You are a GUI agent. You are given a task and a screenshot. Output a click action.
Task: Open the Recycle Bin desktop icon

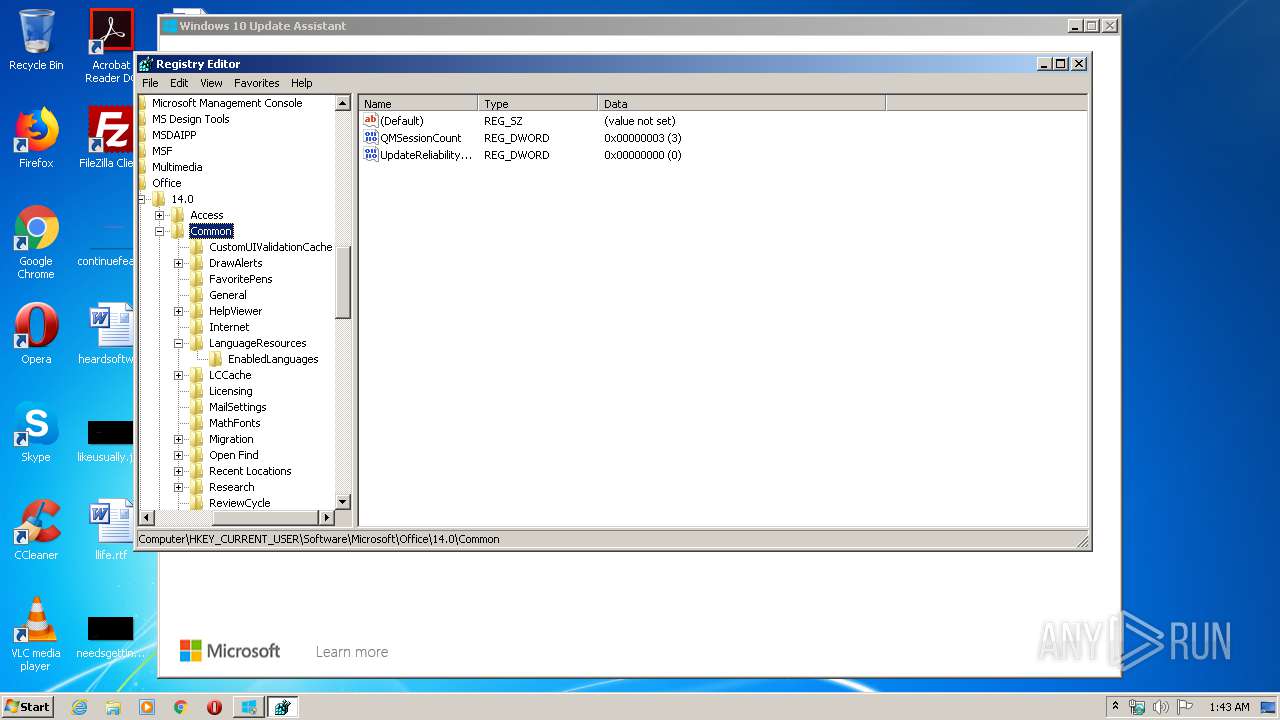(36, 40)
